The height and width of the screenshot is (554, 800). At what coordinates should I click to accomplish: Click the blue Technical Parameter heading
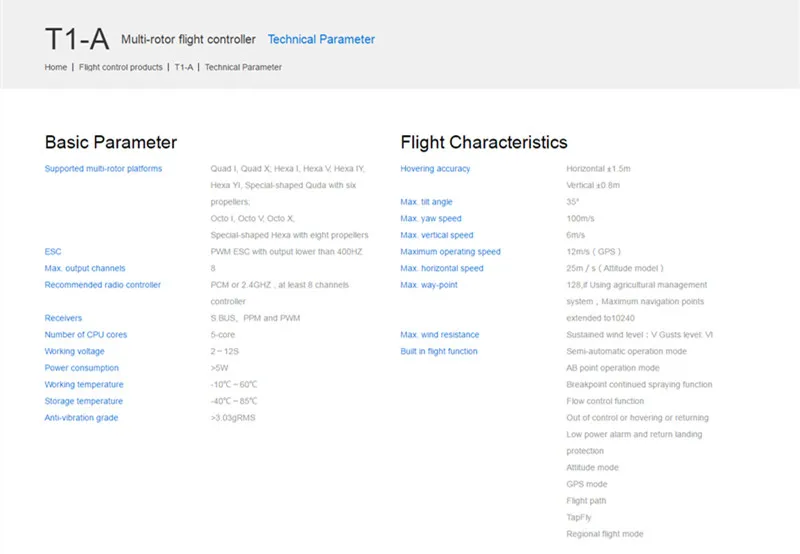tap(321, 39)
